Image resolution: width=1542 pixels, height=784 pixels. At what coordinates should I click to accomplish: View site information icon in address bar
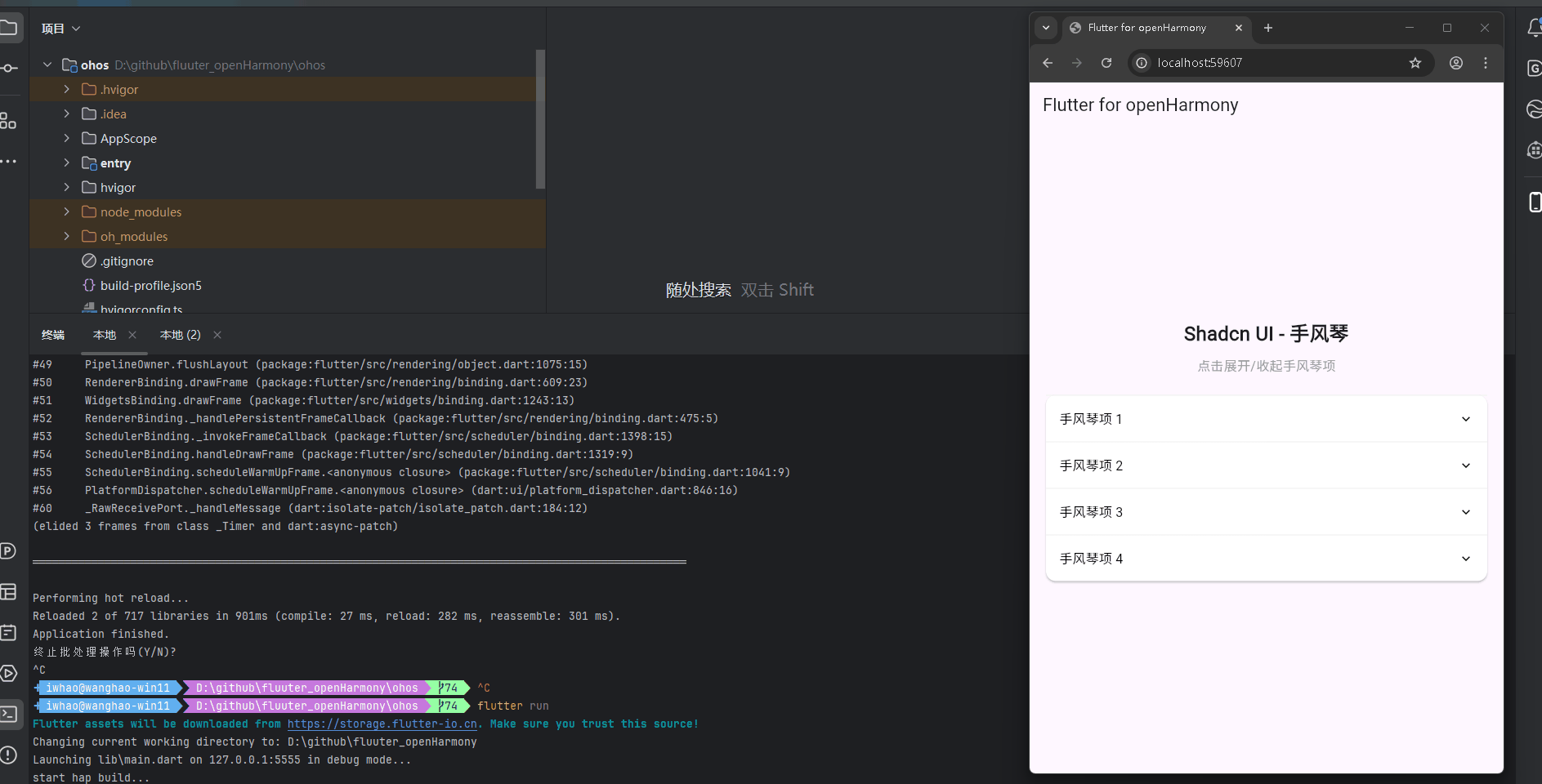[x=1142, y=63]
